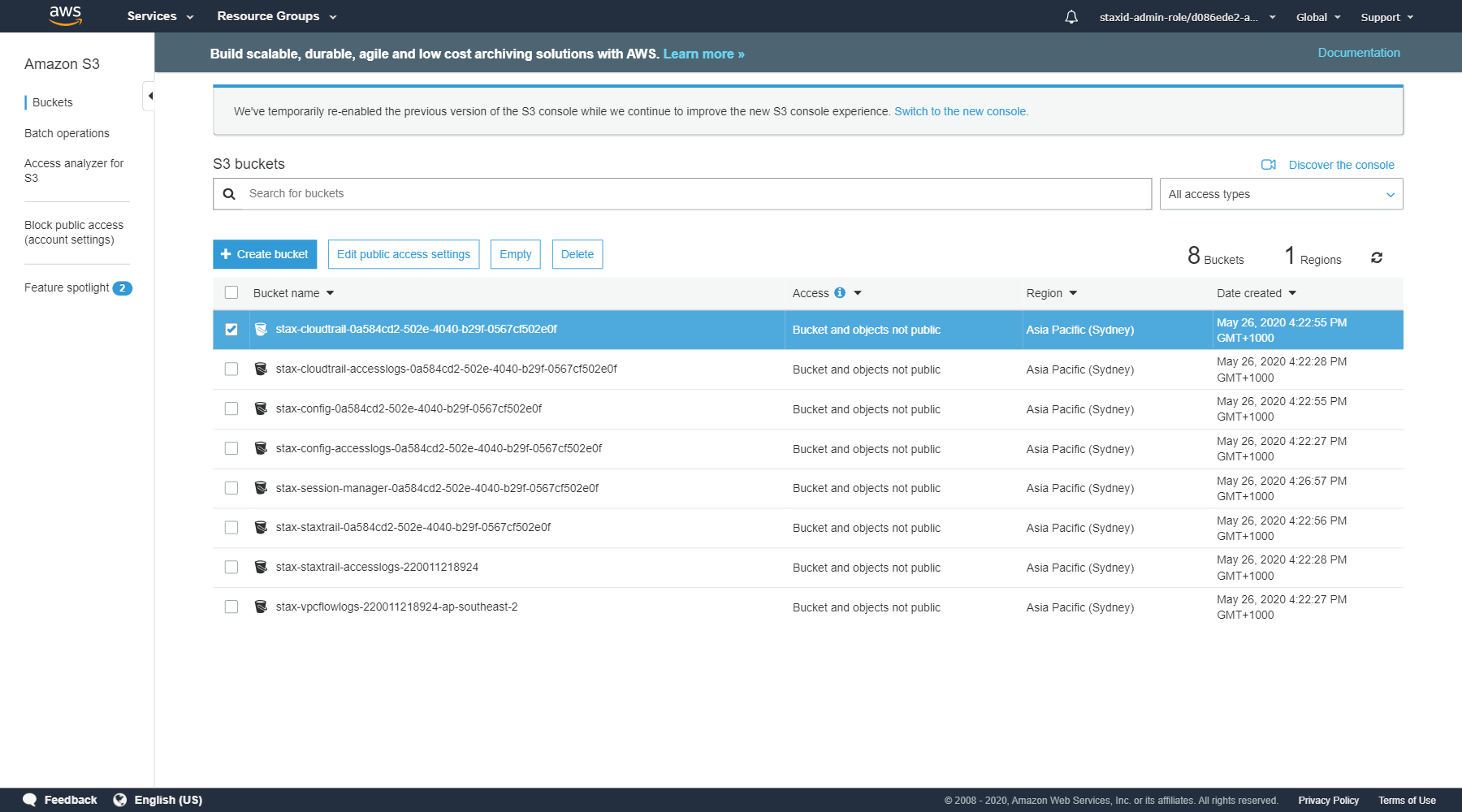Open the stax-vpcflowlogs-220011218924-ap-southeast-2 bucket
This screenshot has height=812, width=1462.
pos(396,607)
